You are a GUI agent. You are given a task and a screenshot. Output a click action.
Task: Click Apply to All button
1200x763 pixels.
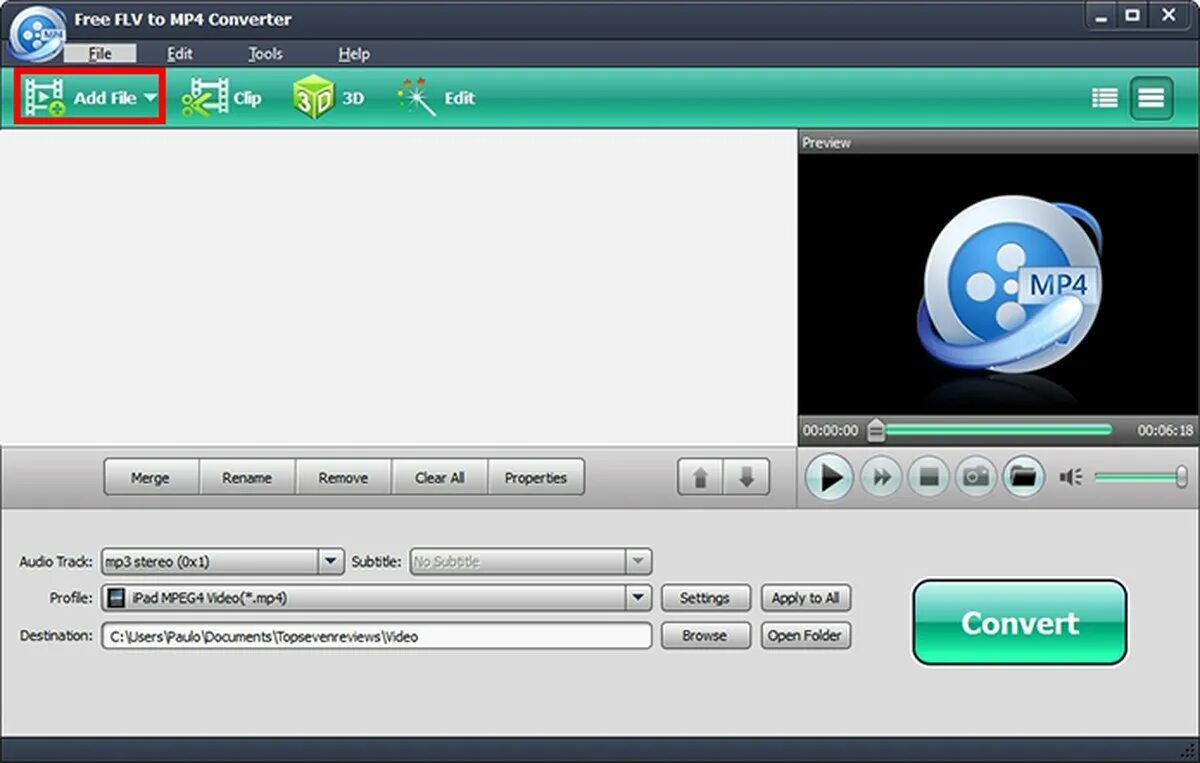tap(806, 598)
